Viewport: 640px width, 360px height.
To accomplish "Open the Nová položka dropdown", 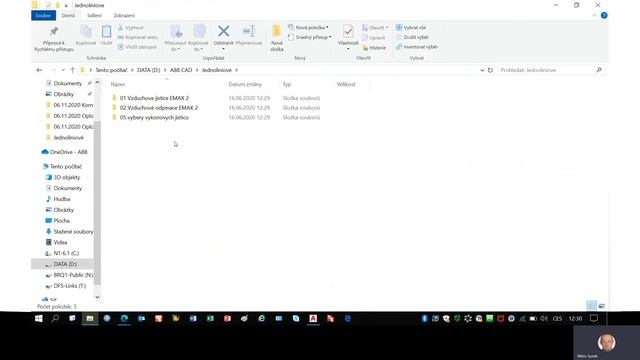I will tap(308, 27).
